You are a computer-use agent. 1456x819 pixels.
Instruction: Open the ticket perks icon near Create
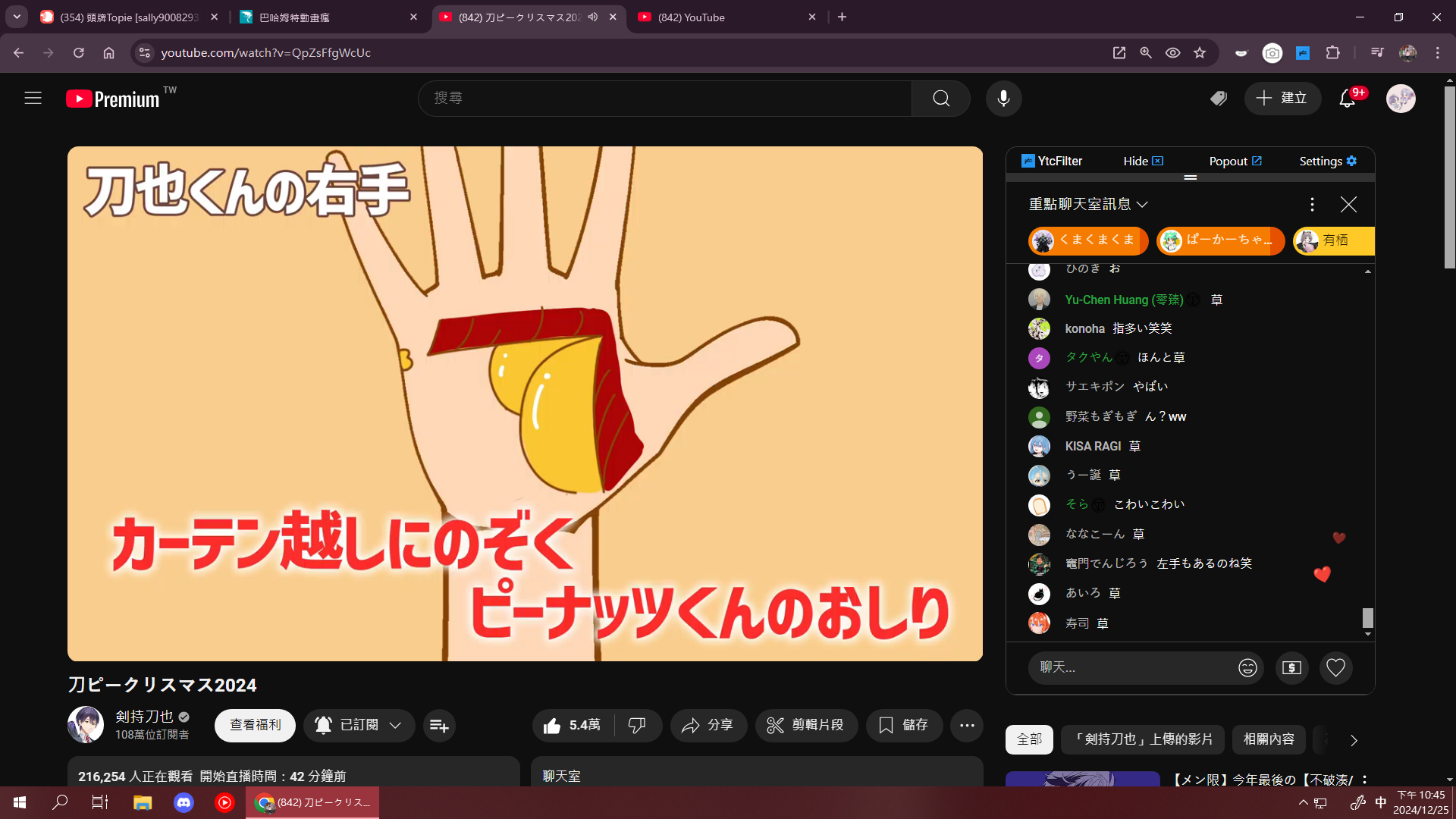[x=1219, y=98]
